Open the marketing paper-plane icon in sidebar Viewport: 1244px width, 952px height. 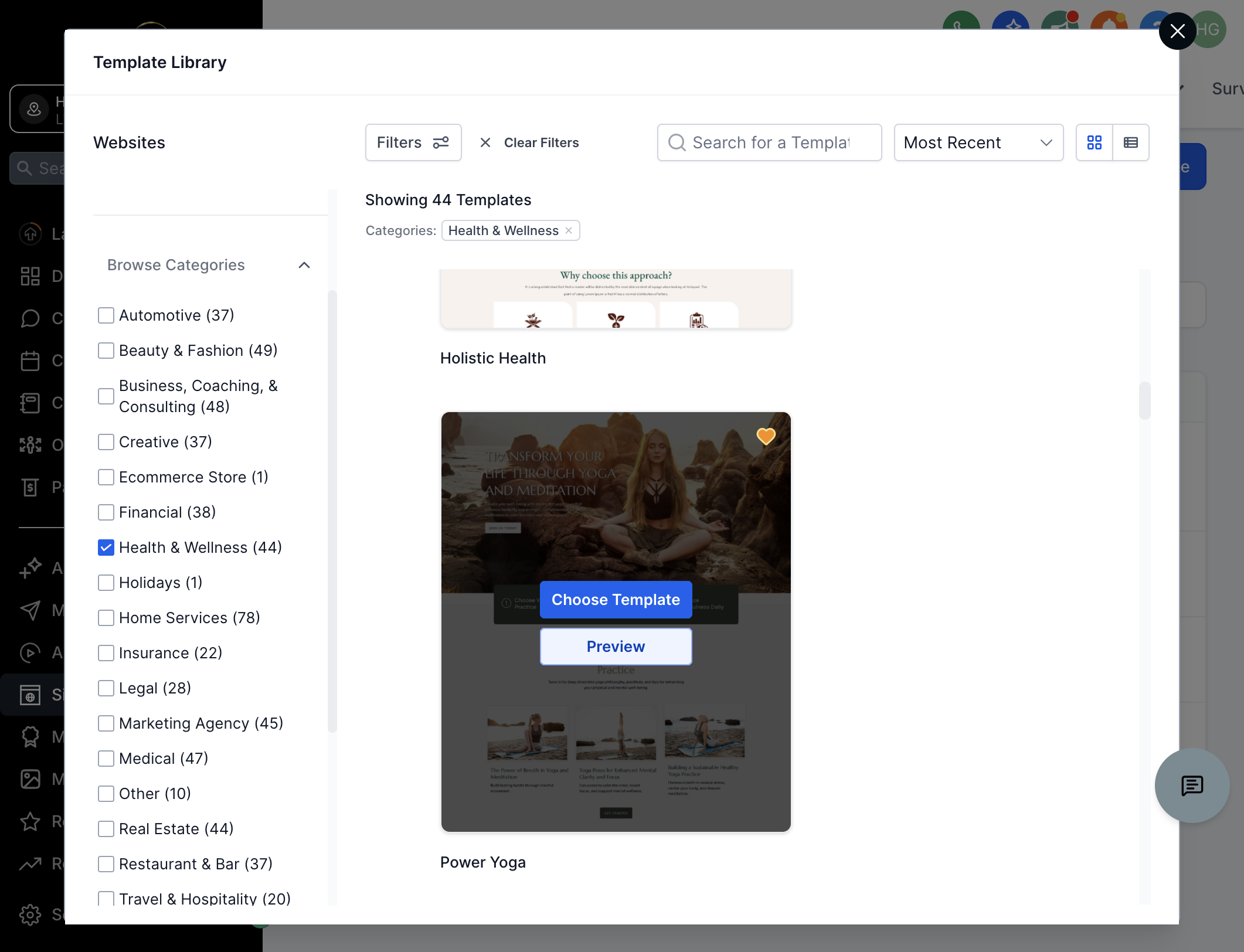(x=30, y=610)
